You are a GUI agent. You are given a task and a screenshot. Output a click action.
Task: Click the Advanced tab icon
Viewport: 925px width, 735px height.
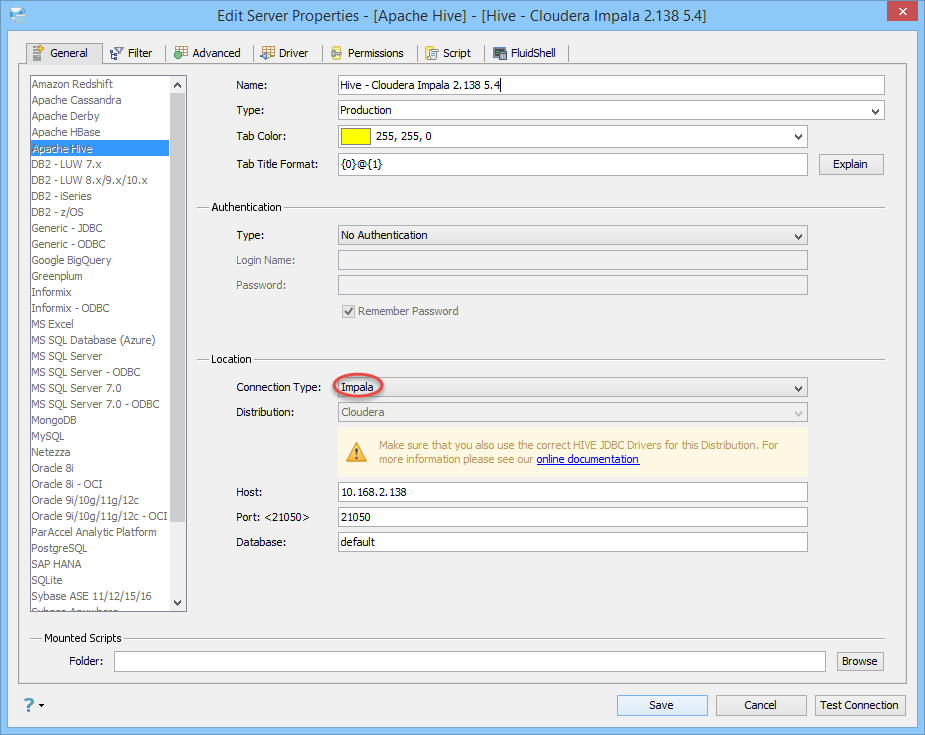tap(181, 53)
